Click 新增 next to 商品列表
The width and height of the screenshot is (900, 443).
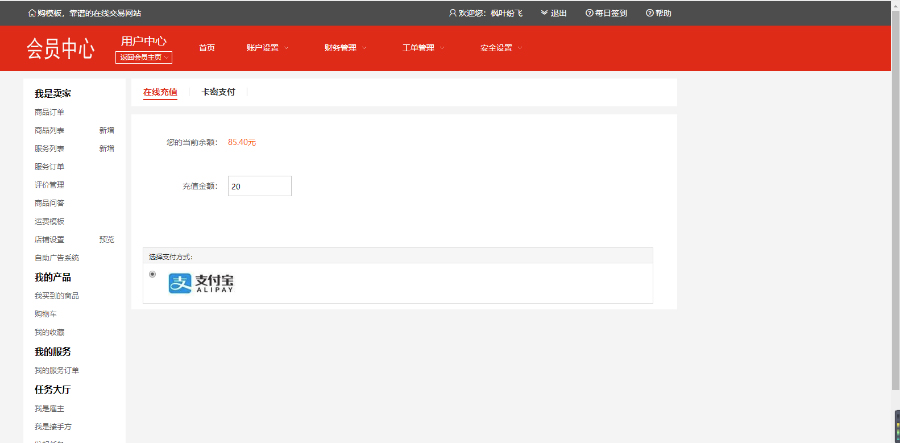[106, 130]
